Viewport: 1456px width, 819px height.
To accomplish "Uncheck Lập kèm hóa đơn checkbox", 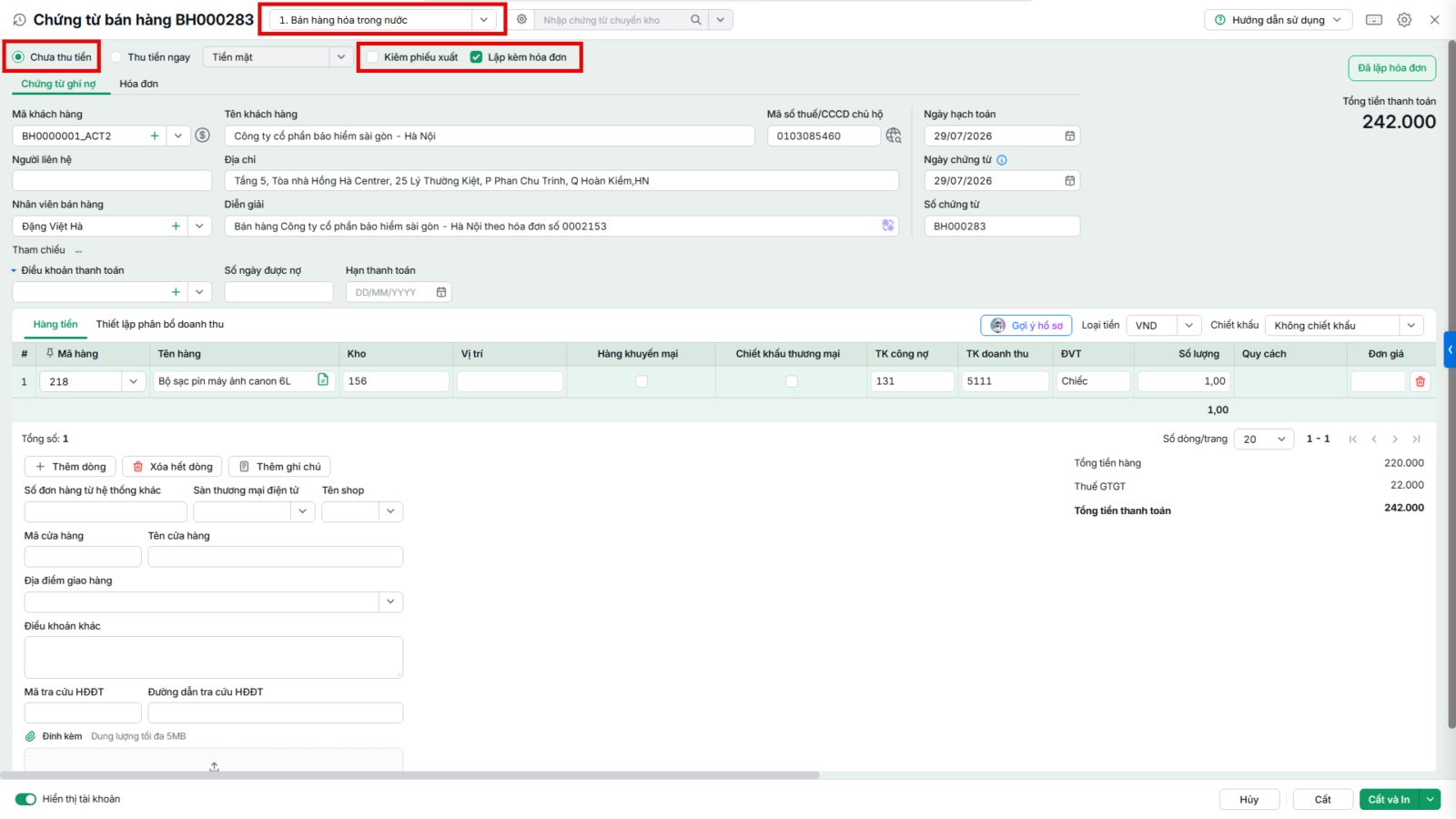I will (476, 56).
